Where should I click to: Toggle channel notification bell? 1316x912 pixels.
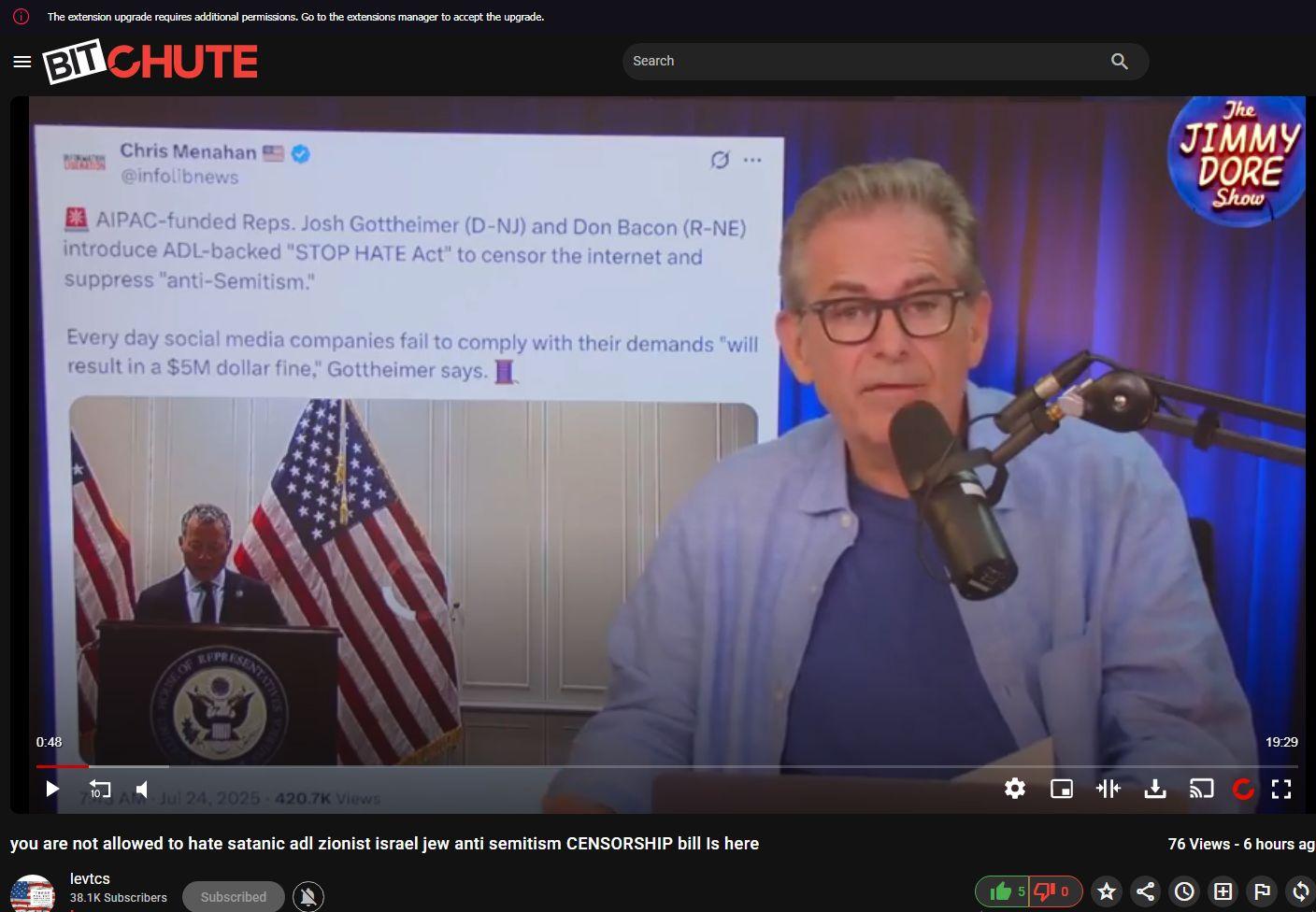click(x=308, y=897)
